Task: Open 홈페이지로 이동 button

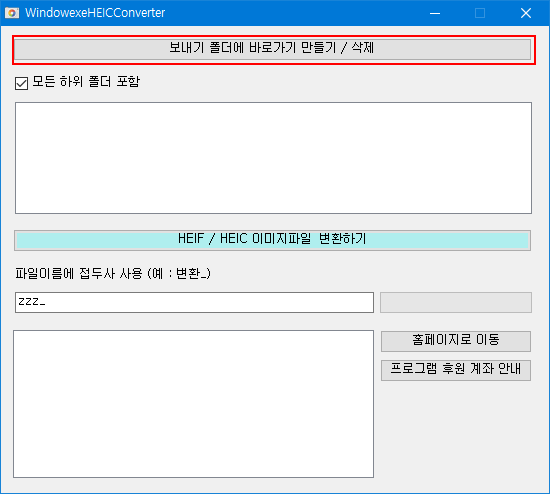Action: coord(456,341)
